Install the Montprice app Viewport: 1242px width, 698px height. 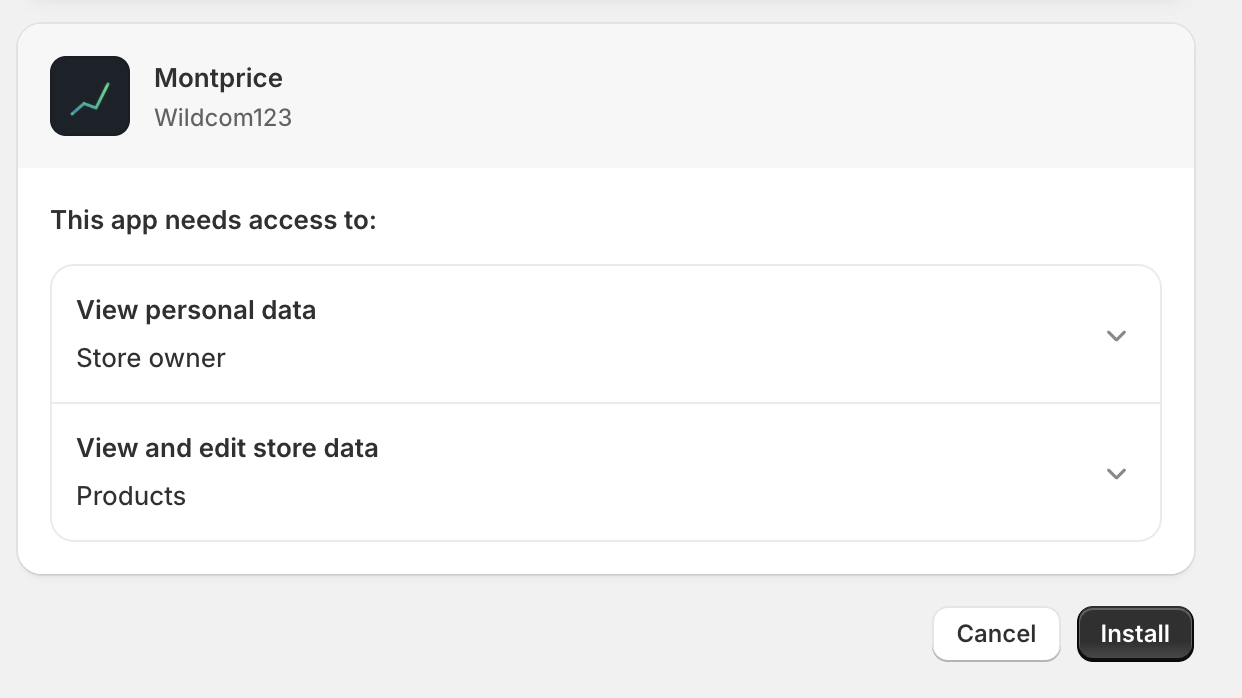[1135, 634]
